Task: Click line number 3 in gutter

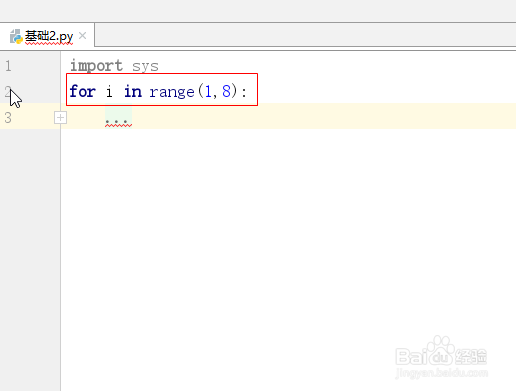Action: [x=8, y=118]
